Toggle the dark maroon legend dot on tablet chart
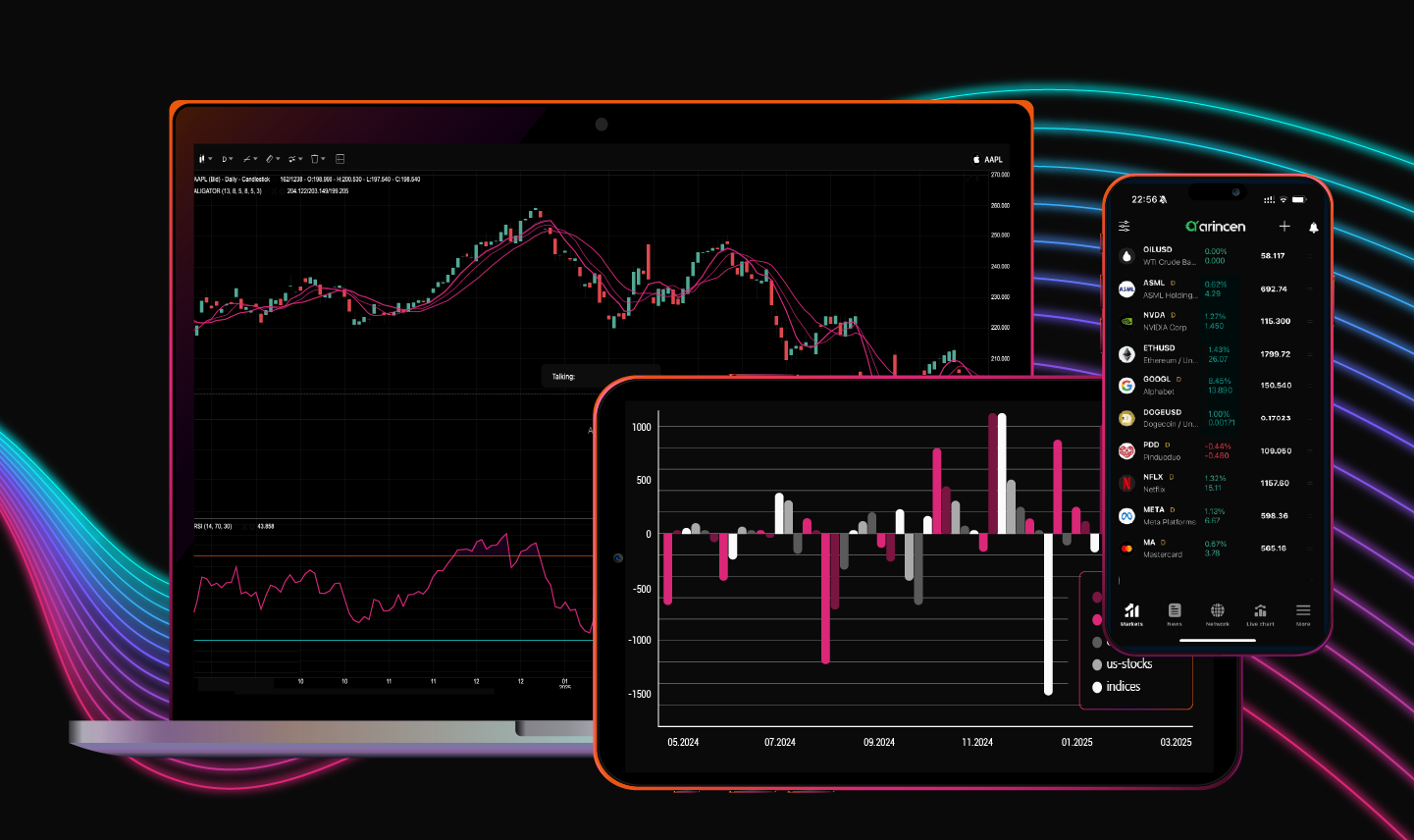Image resolution: width=1414 pixels, height=840 pixels. 1097,597
